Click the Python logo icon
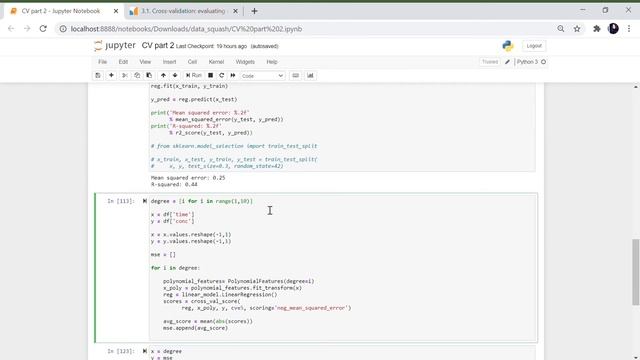Image resolution: width=640 pixels, height=360 pixels. point(508,46)
